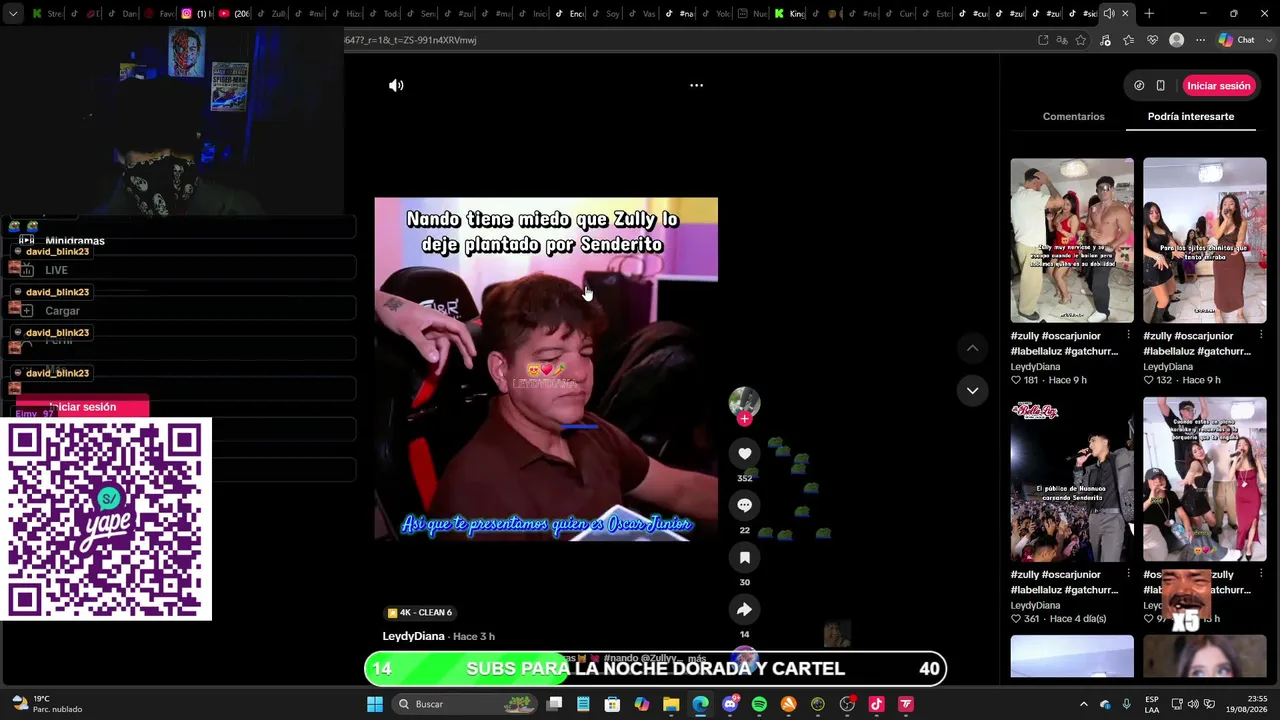Screen dimensions: 1280x720
Task: Open the browser tab search dropdown
Action: (13, 14)
